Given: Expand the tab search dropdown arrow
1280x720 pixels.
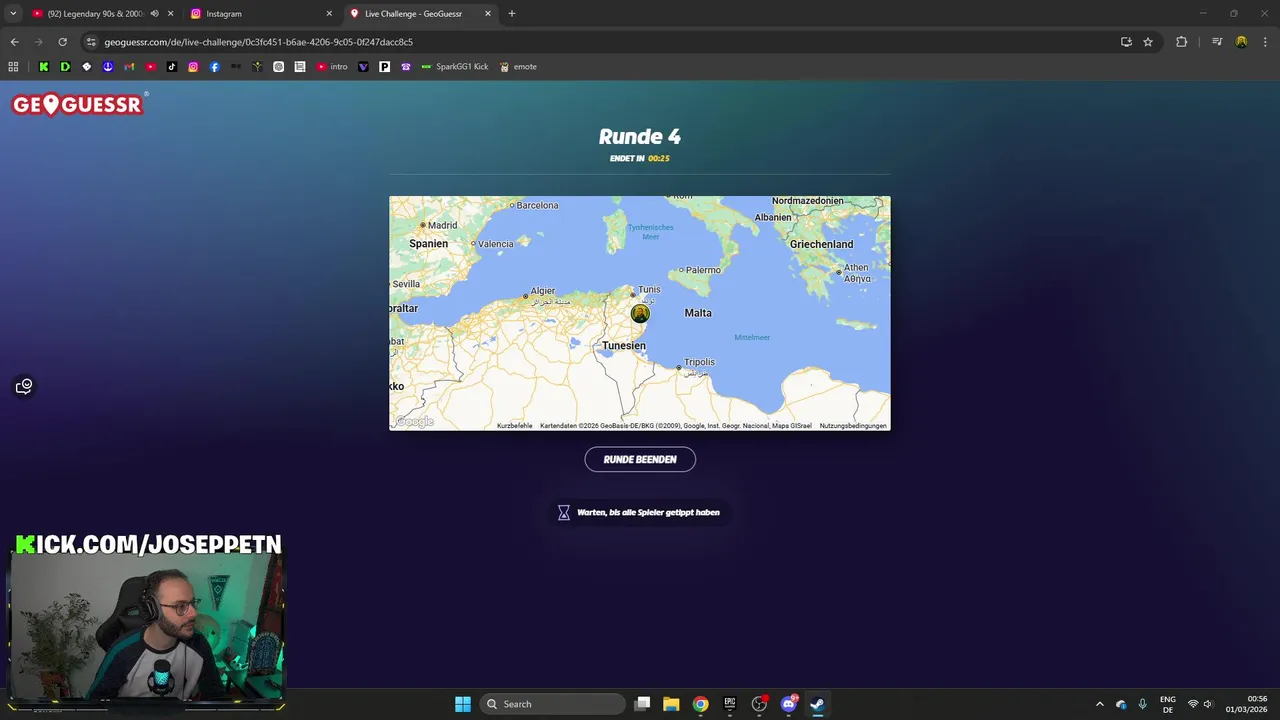Looking at the screenshot, I should pyautogui.click(x=13, y=13).
